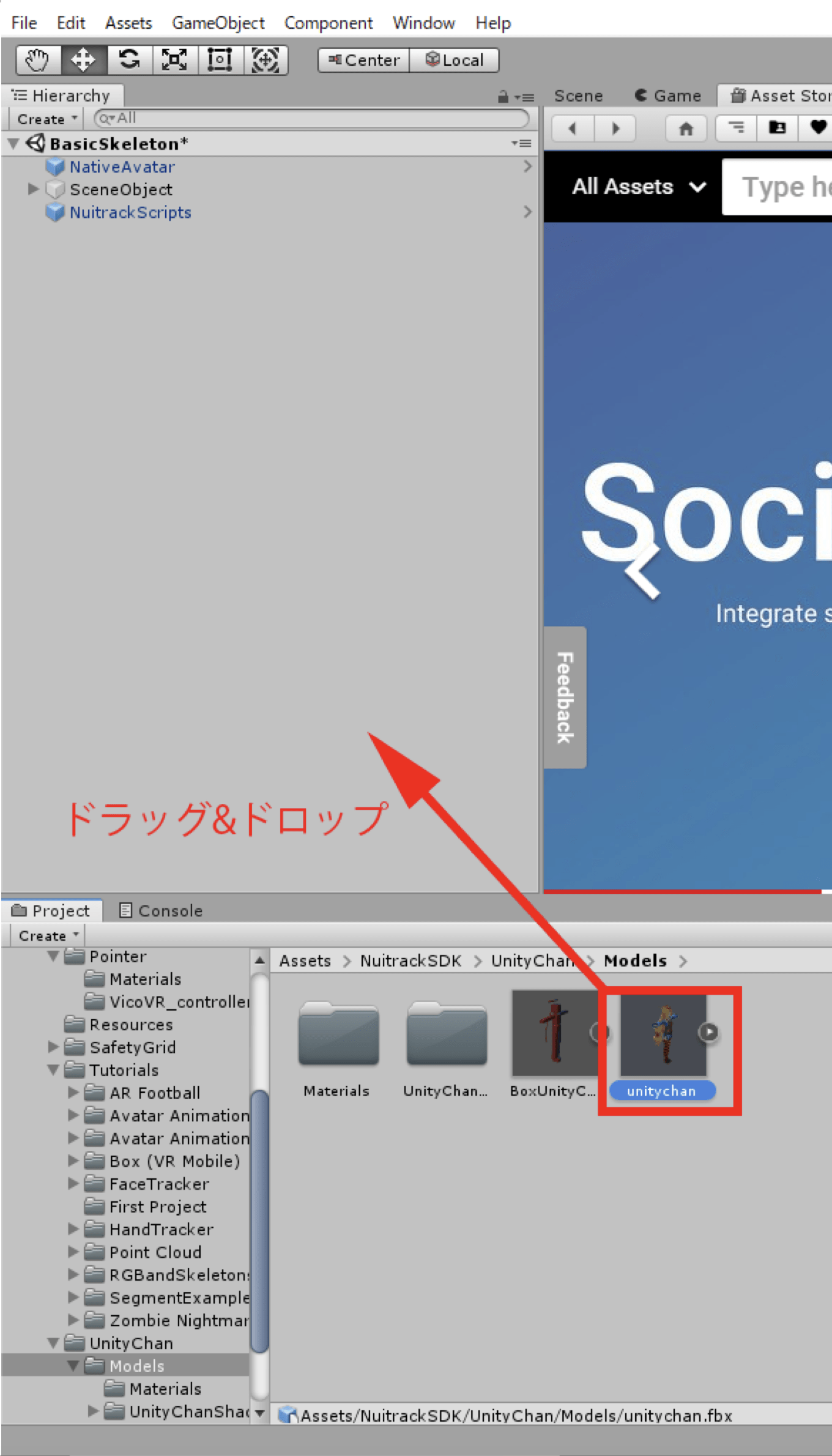
Task: Select the First Project folder
Action: click(158, 1206)
